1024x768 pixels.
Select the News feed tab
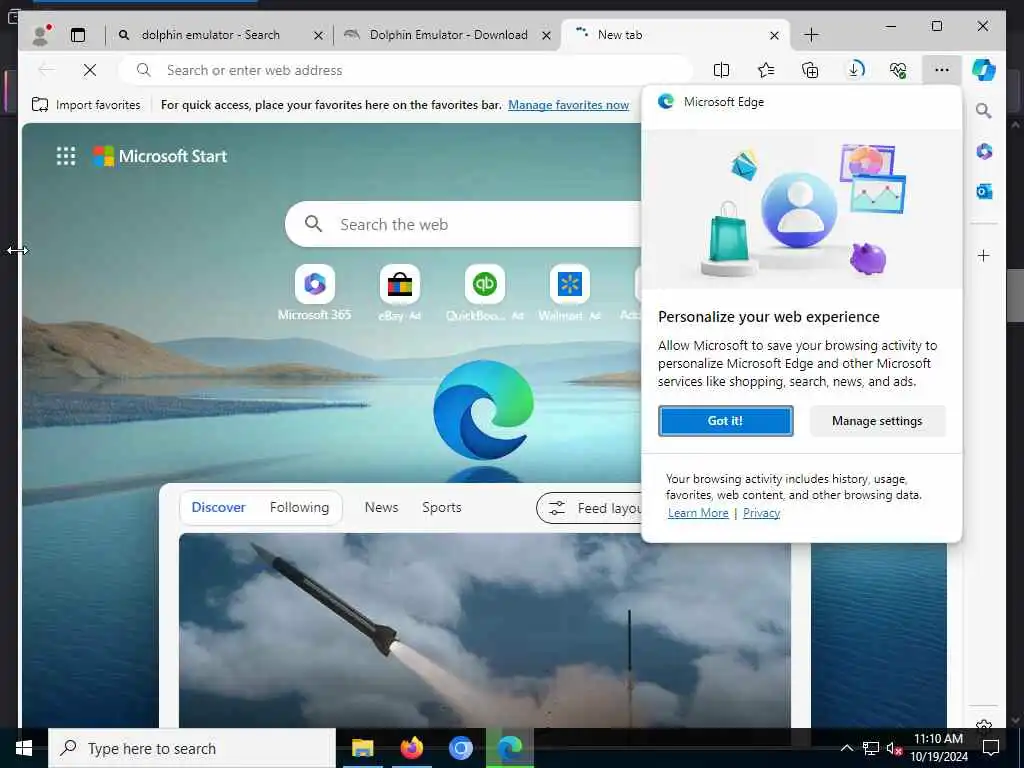(x=381, y=507)
